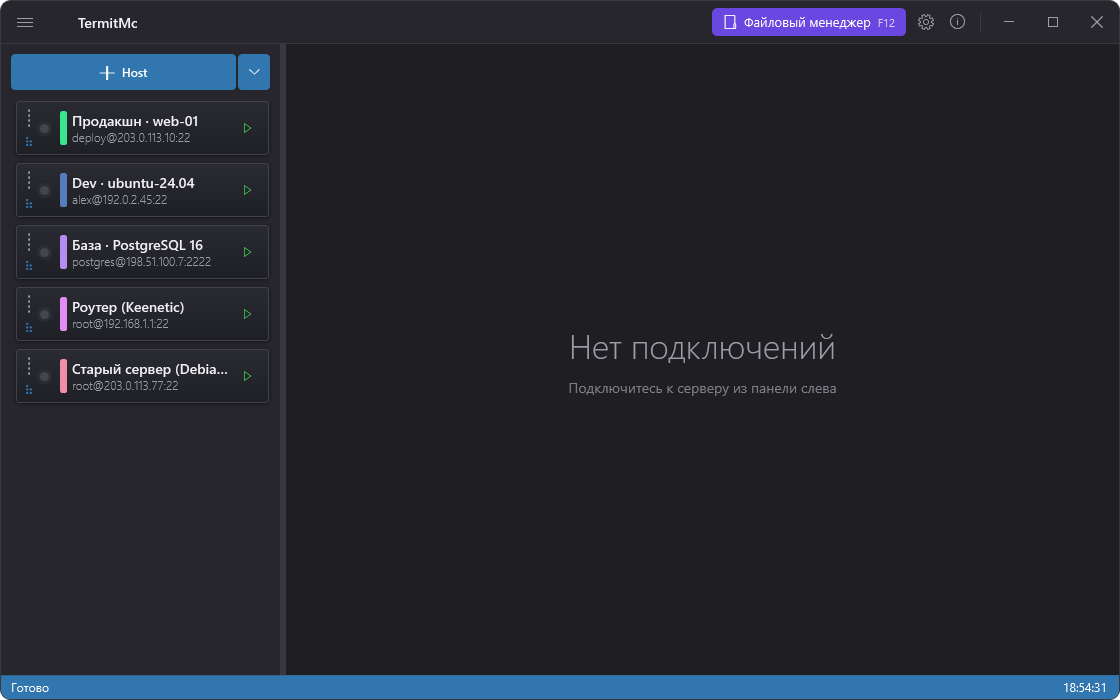The width and height of the screenshot is (1120, 700).
Task: Click status circle of Старый сервер
Action: [44, 376]
